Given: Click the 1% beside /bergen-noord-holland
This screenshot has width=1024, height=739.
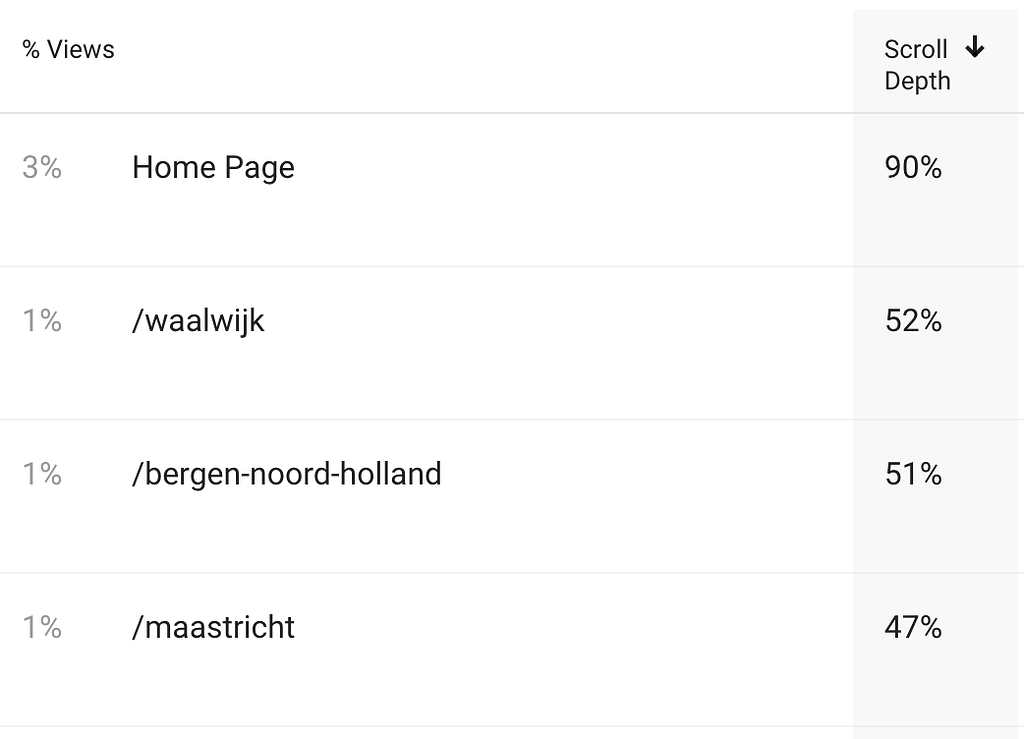Looking at the screenshot, I should [x=40, y=474].
